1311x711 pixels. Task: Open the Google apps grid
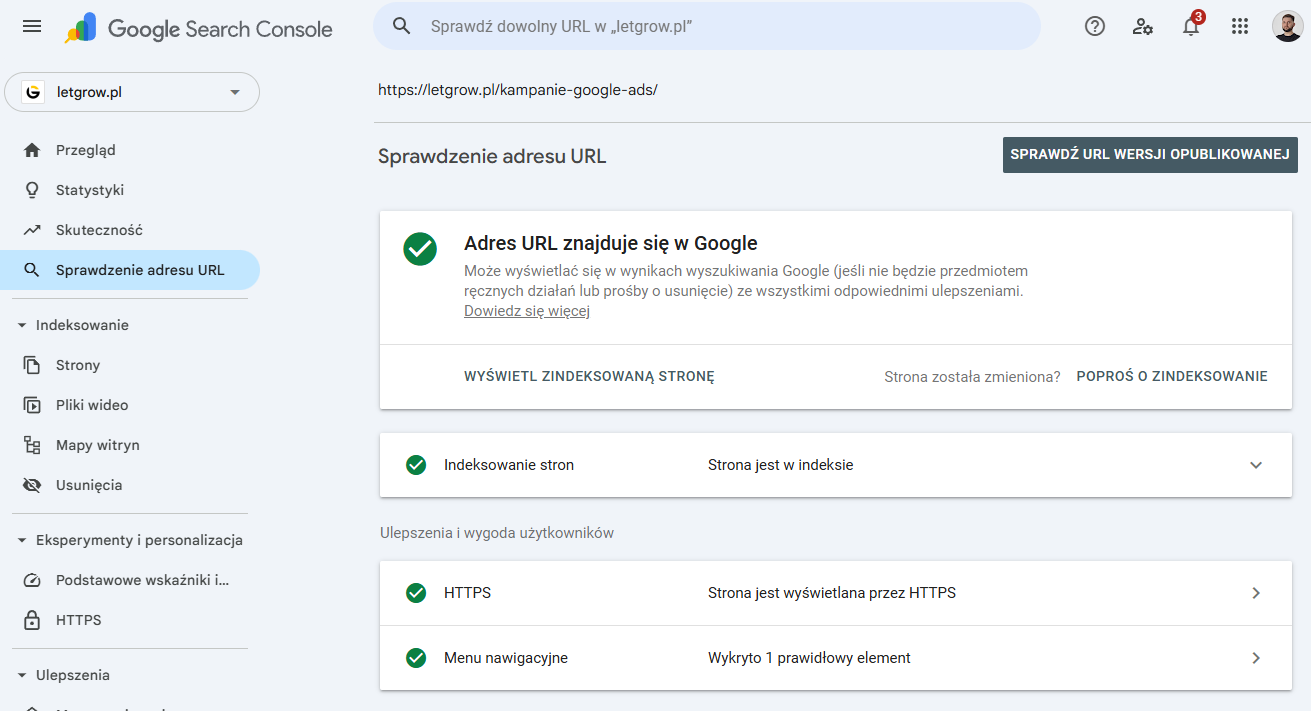1240,26
